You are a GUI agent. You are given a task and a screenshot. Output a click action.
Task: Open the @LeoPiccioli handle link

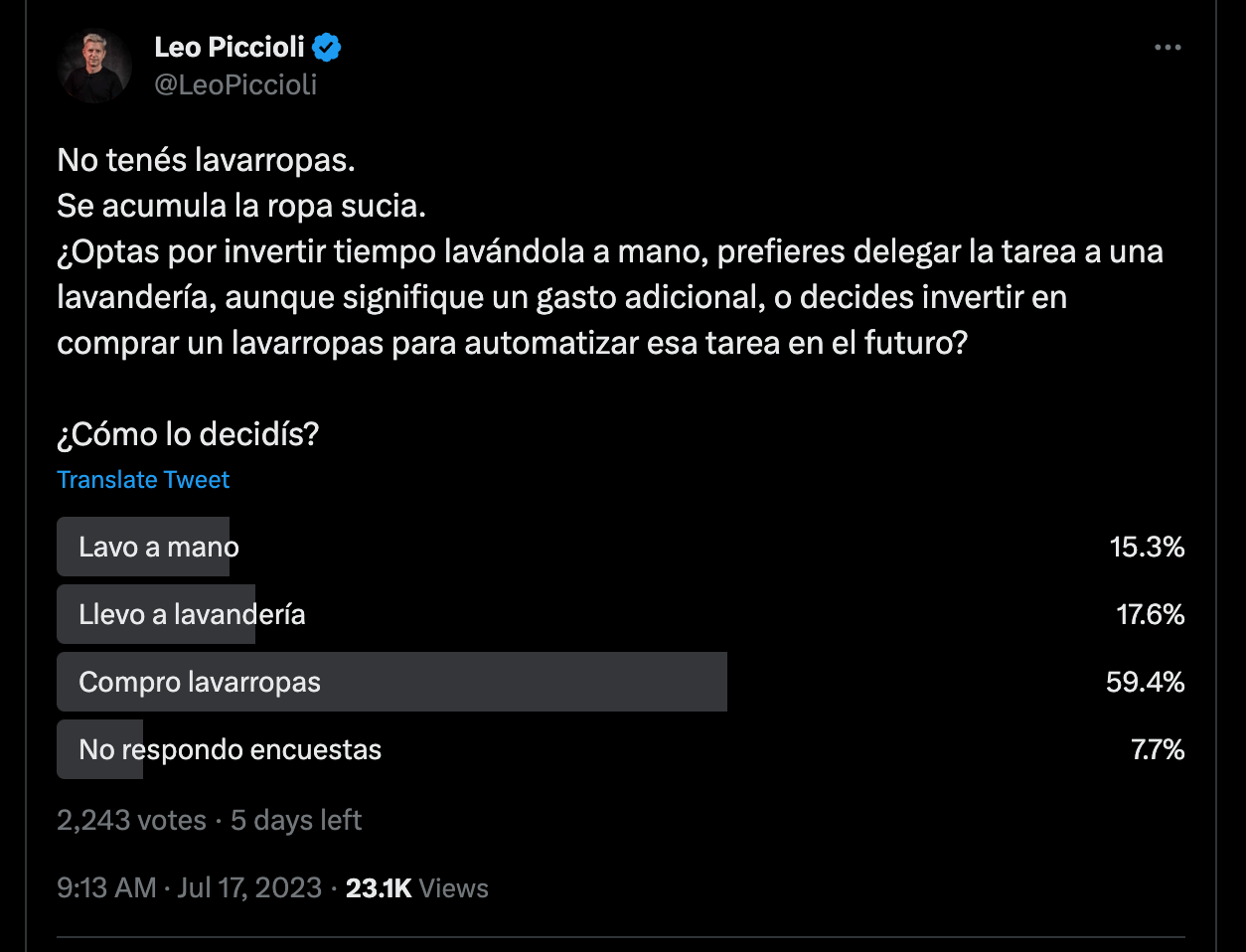click(x=235, y=85)
